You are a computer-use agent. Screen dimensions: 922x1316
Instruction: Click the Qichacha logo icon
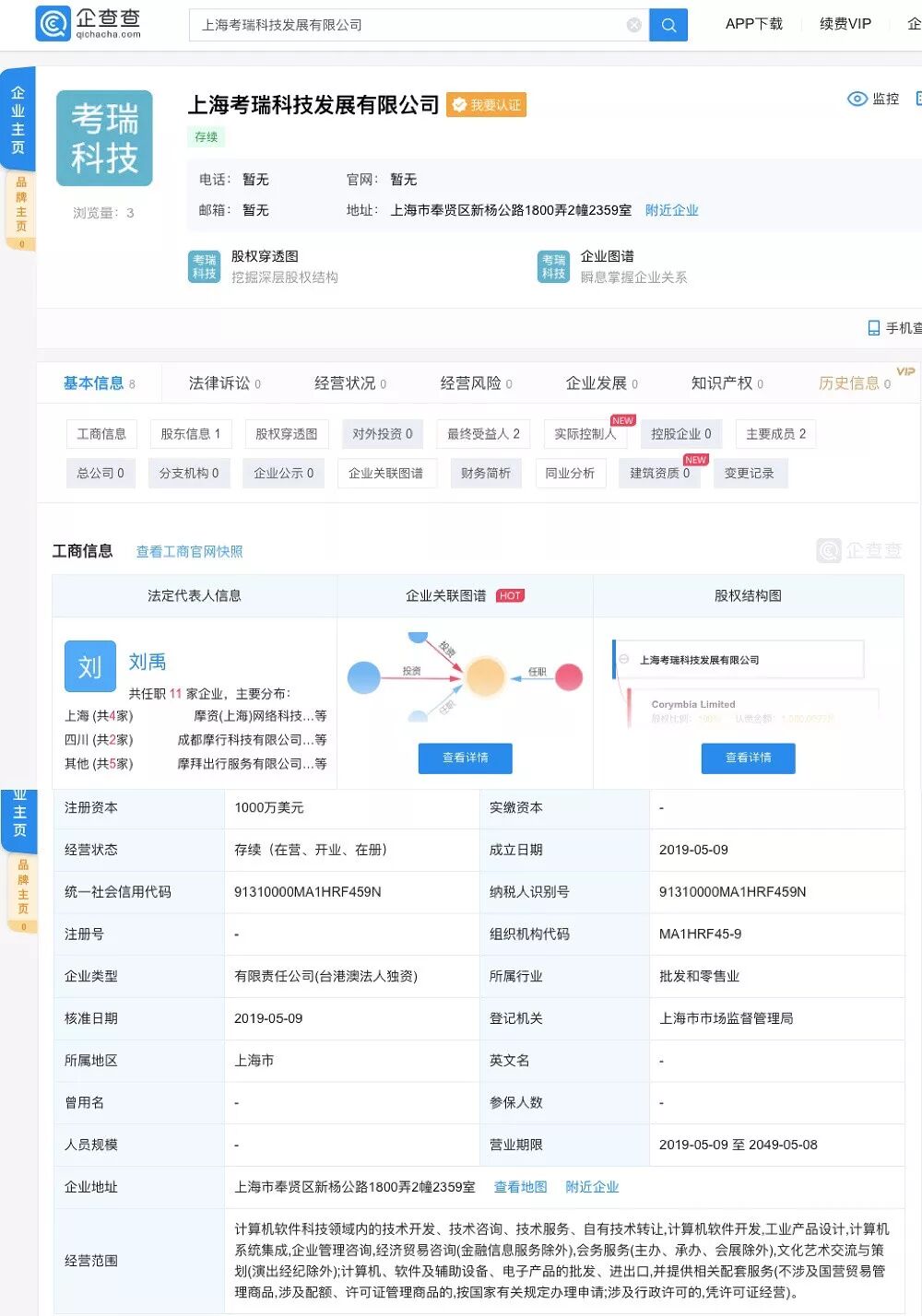point(53,24)
